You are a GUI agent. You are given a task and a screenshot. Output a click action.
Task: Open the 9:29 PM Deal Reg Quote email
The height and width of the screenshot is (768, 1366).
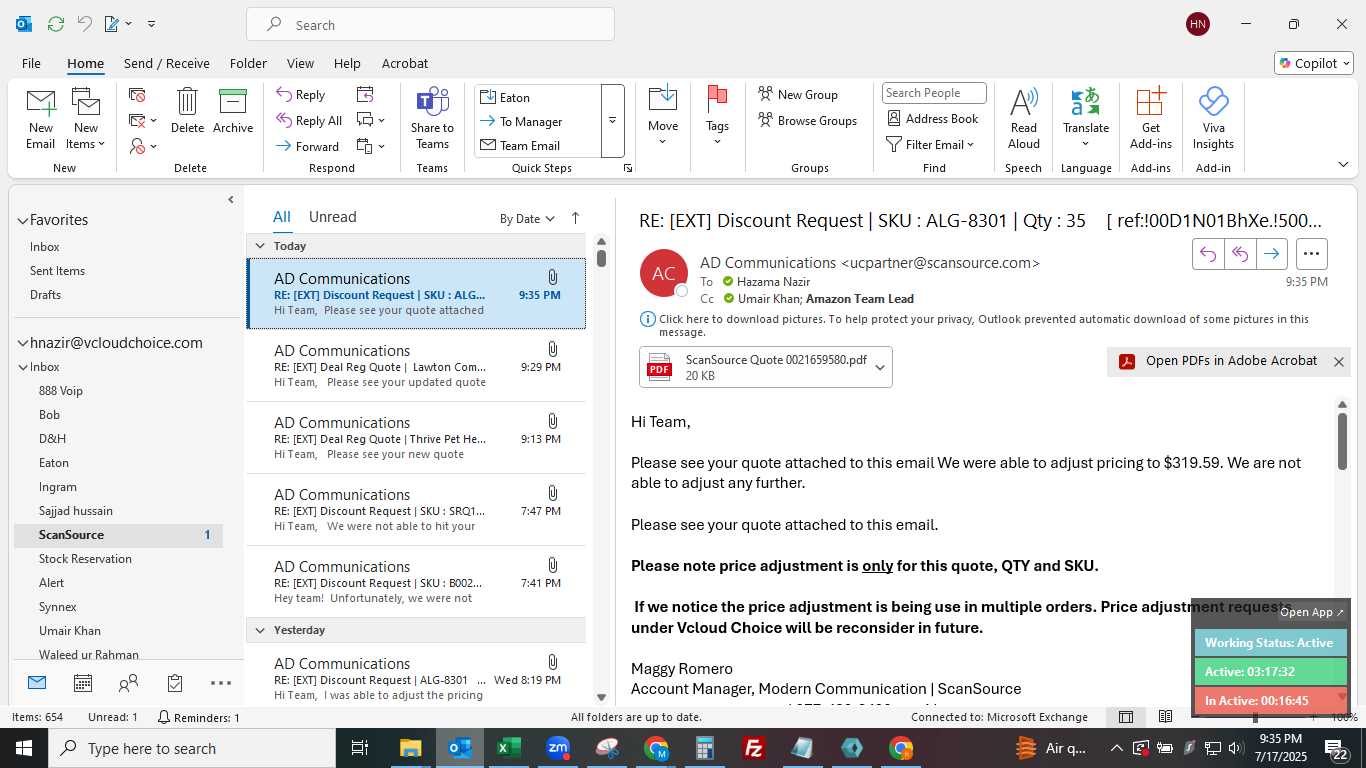tap(416, 366)
